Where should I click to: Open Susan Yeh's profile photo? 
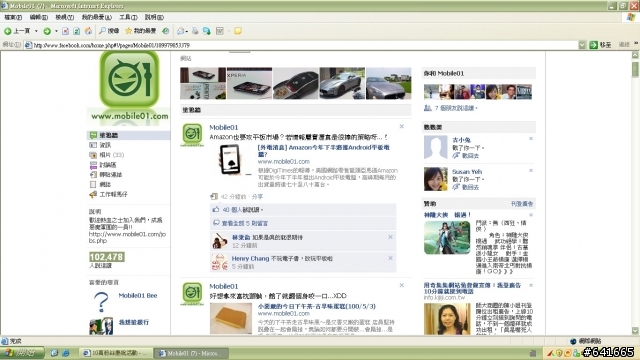(436, 179)
